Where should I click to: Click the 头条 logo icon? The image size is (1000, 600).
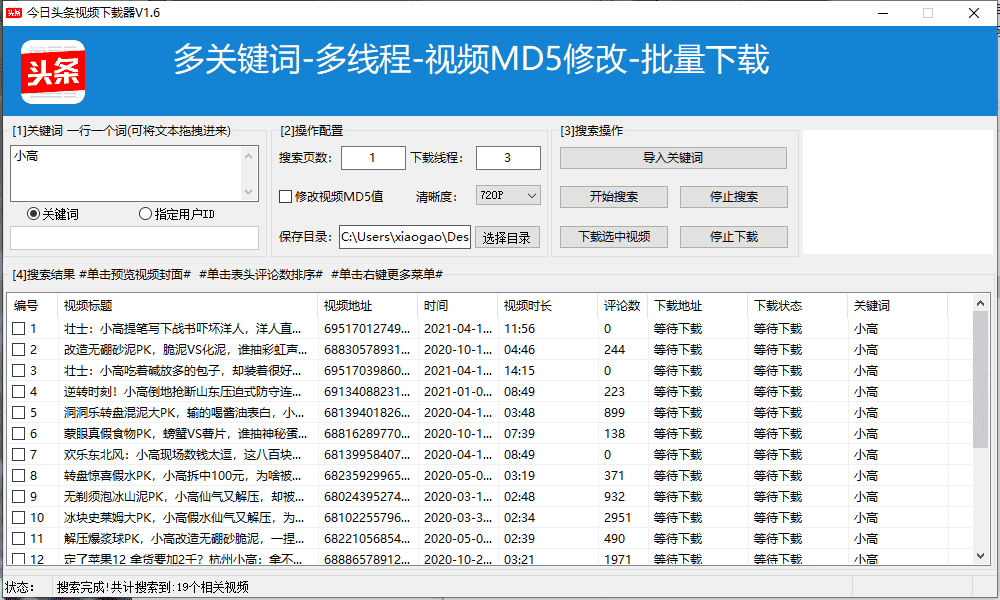coord(52,72)
